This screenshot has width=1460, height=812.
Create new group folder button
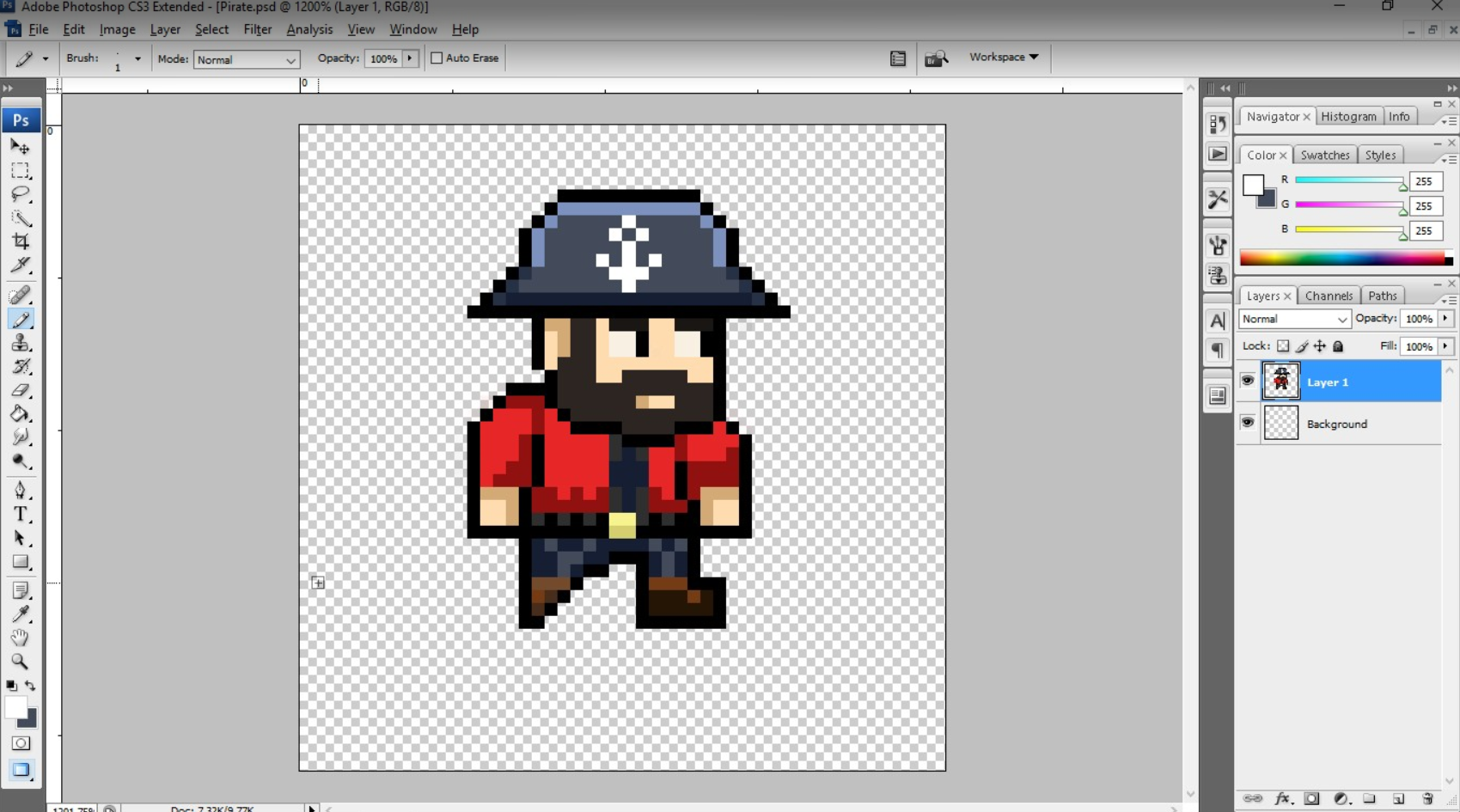[x=1369, y=798]
